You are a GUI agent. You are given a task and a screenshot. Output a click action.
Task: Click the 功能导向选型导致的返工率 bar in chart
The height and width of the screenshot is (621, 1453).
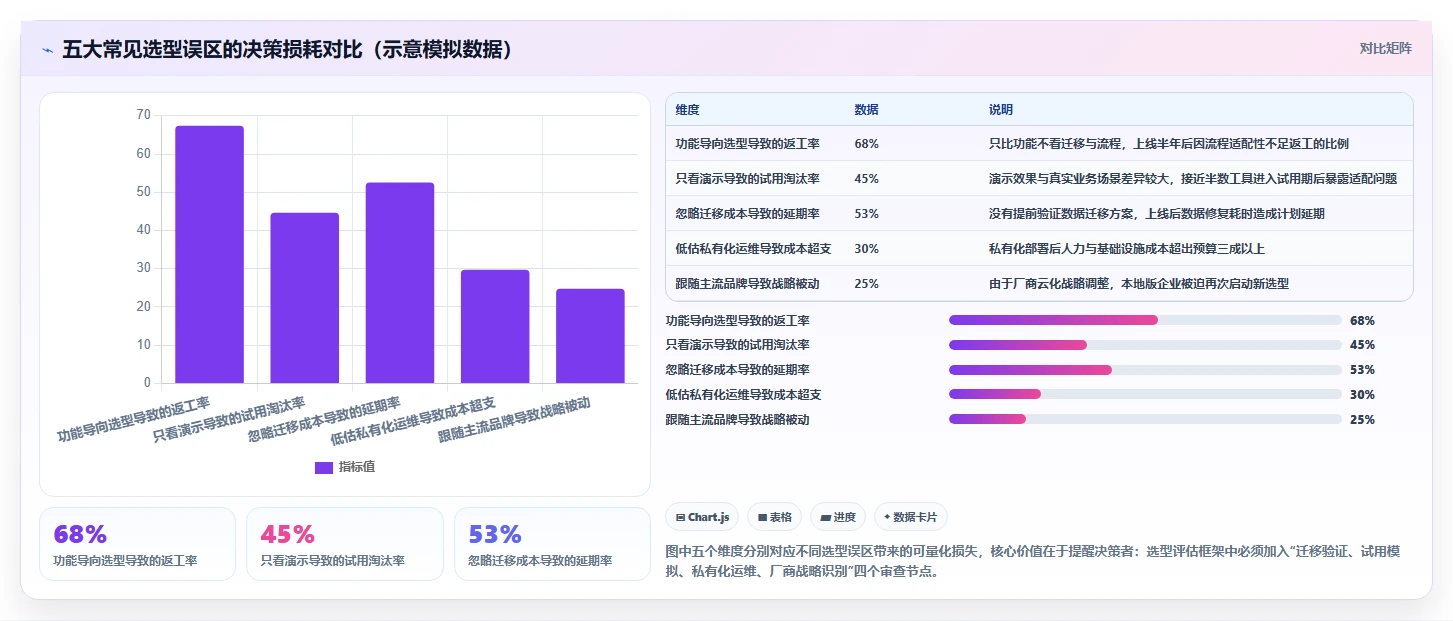tap(209, 254)
